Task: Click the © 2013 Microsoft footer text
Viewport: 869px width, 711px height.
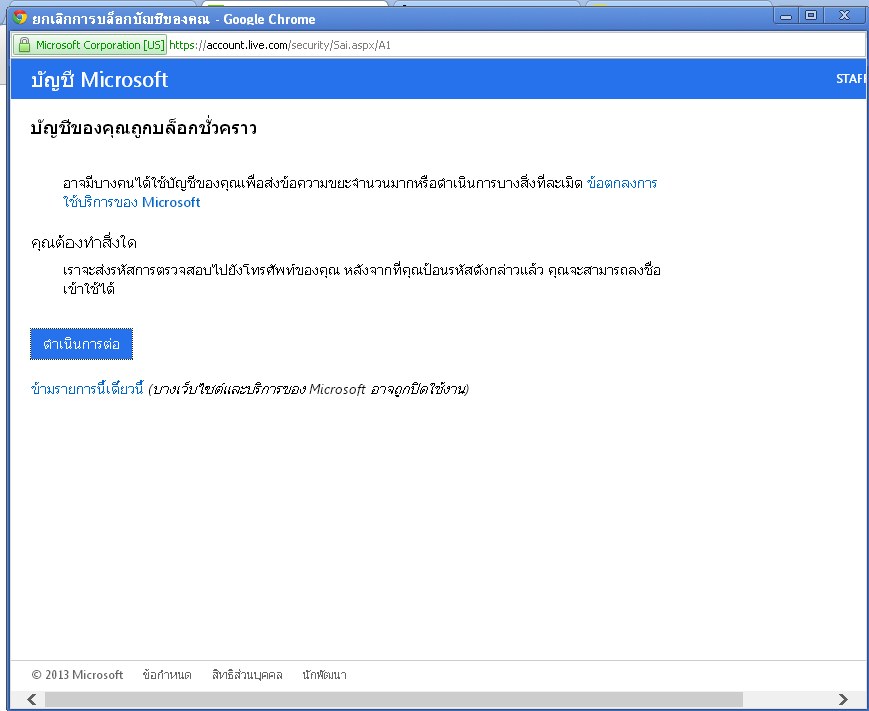Action: pyautogui.click(x=77, y=675)
